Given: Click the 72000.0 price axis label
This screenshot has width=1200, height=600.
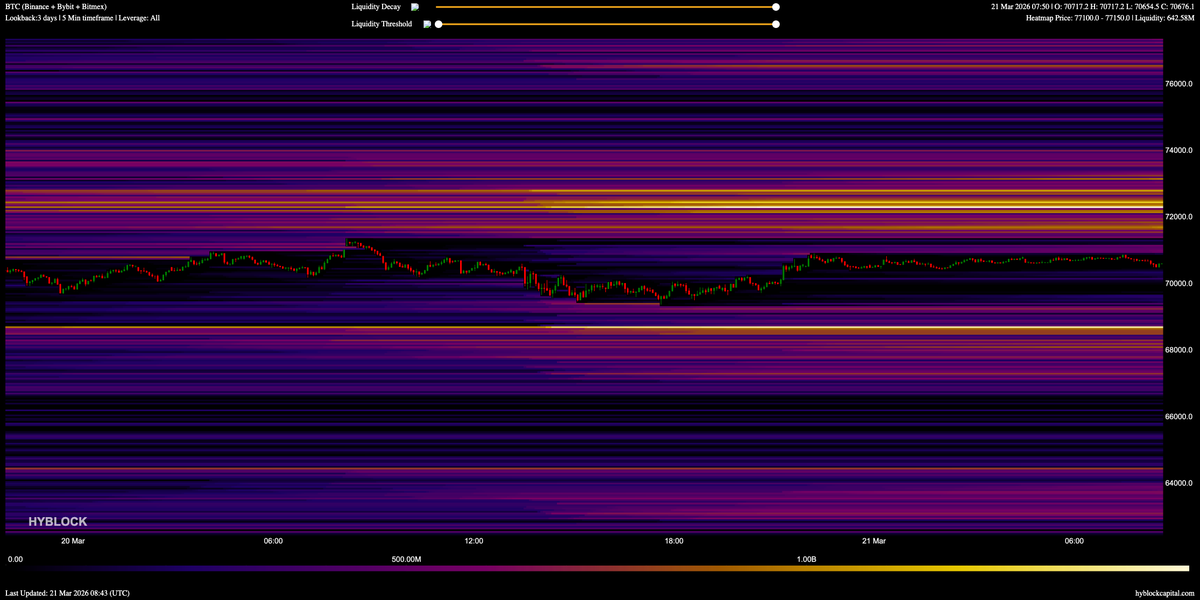Looking at the screenshot, I should click(x=1178, y=217).
